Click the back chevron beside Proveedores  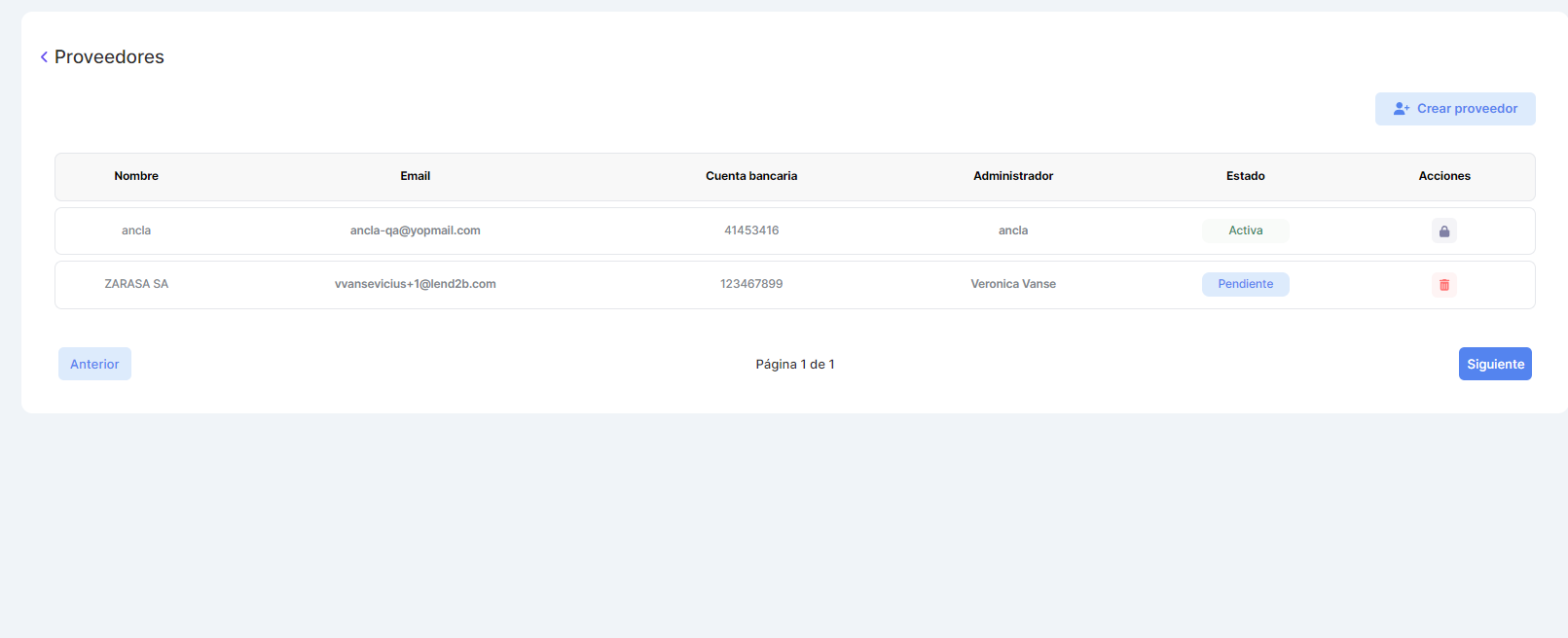44,57
